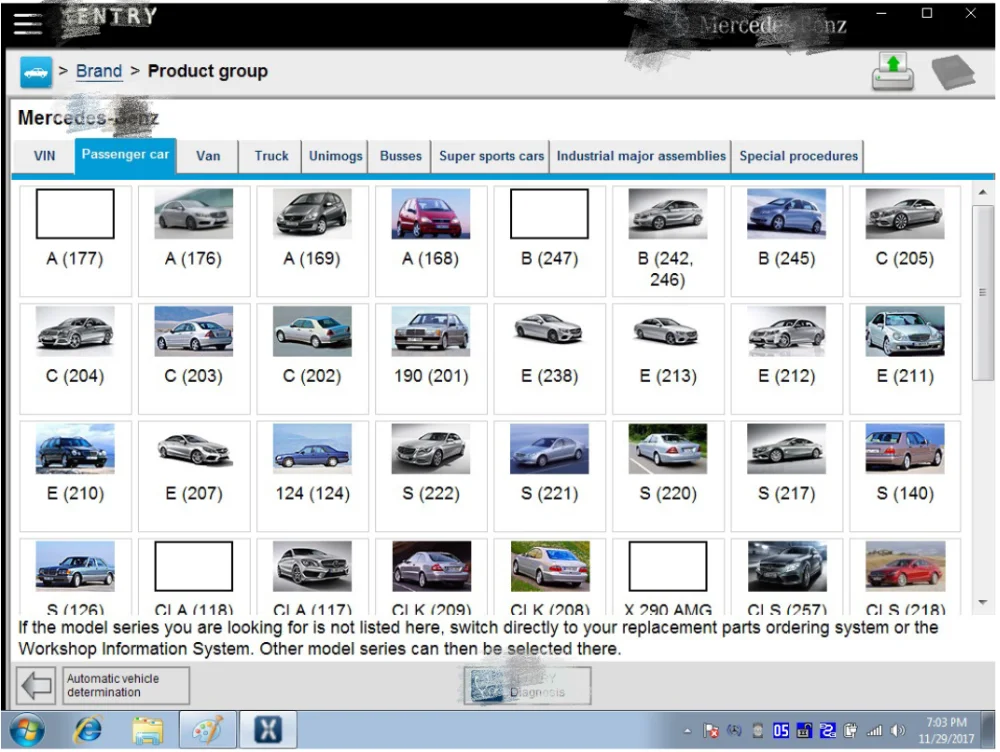
Task: Pick the red CLS (218) car
Action: pyautogui.click(x=905, y=577)
